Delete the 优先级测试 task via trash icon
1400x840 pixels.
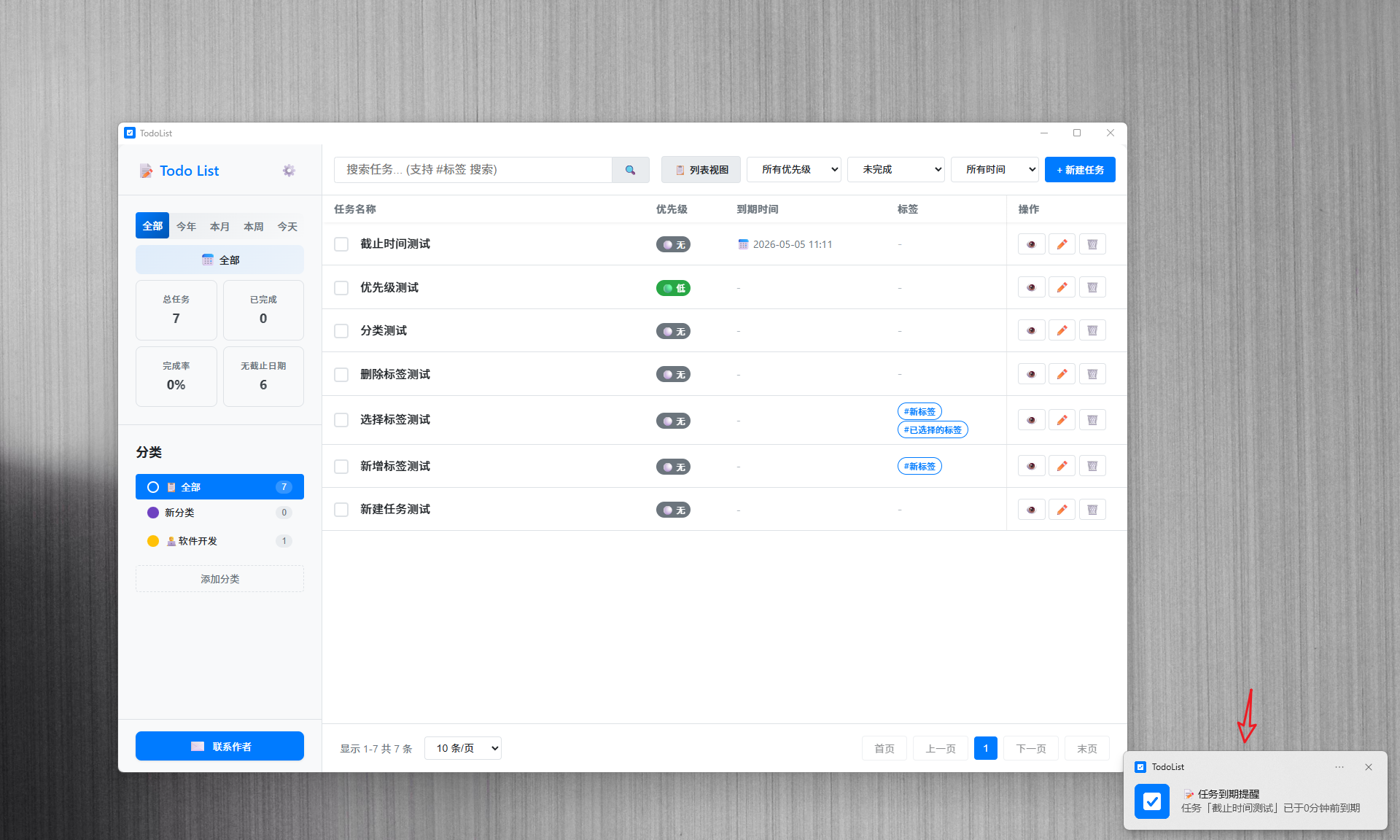click(1092, 287)
